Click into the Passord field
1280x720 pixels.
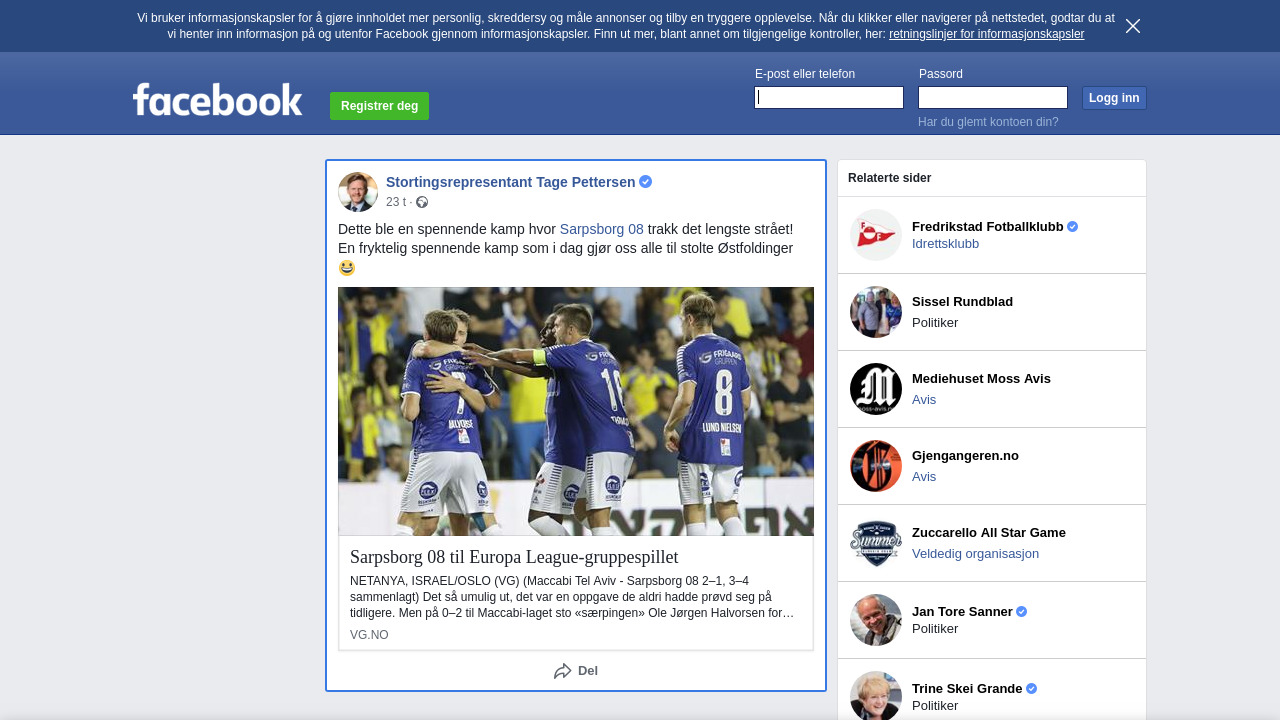pyautogui.click(x=993, y=97)
